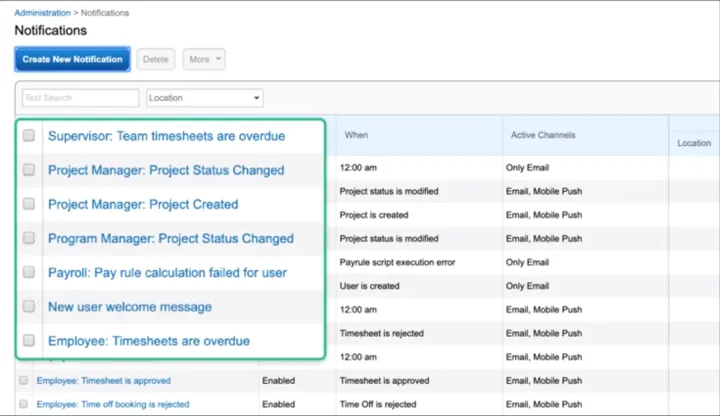Go to Administration breadcrumb link
This screenshot has width=720, height=416.
tap(43, 13)
